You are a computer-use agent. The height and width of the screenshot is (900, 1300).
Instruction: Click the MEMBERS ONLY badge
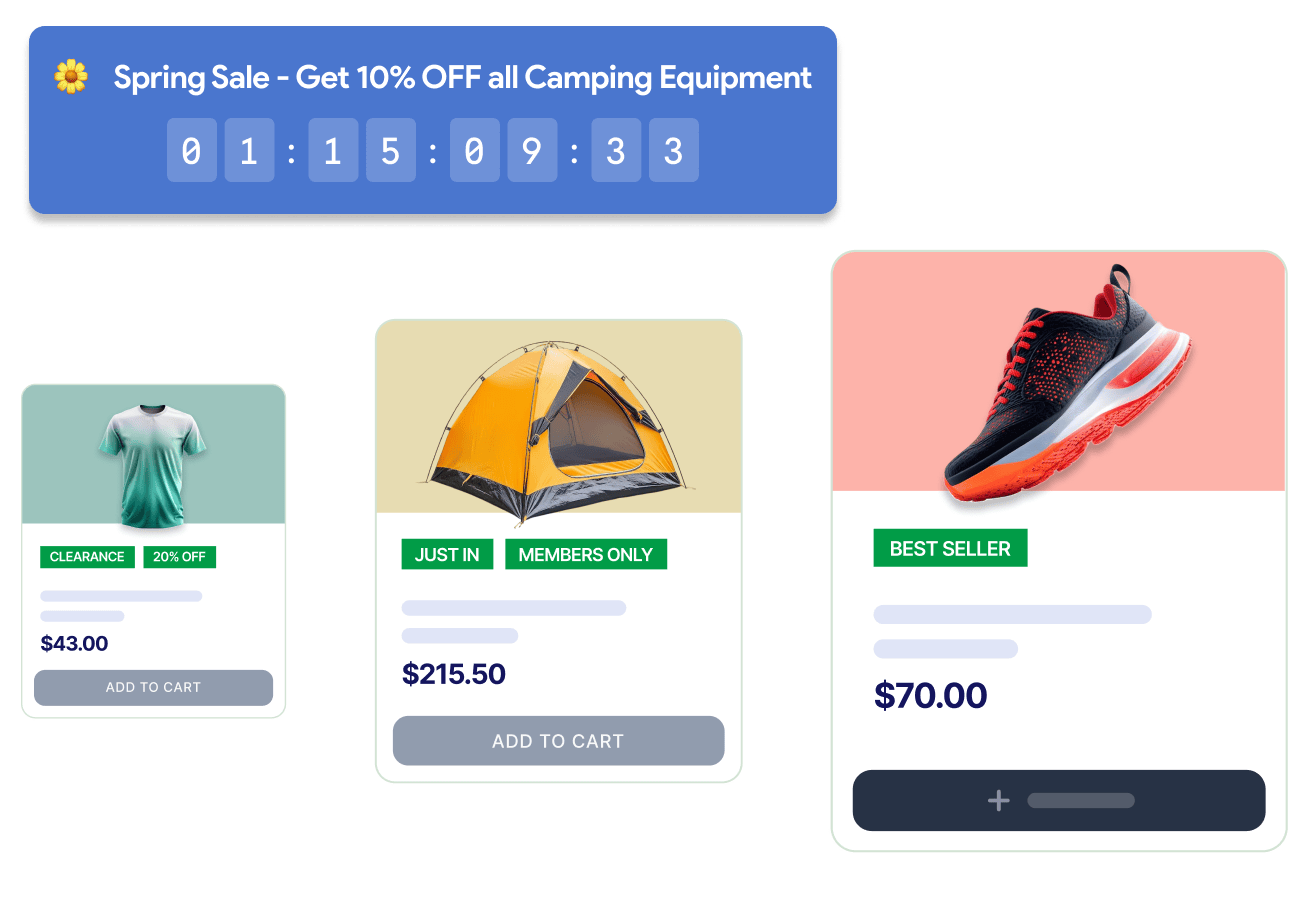[x=586, y=554]
